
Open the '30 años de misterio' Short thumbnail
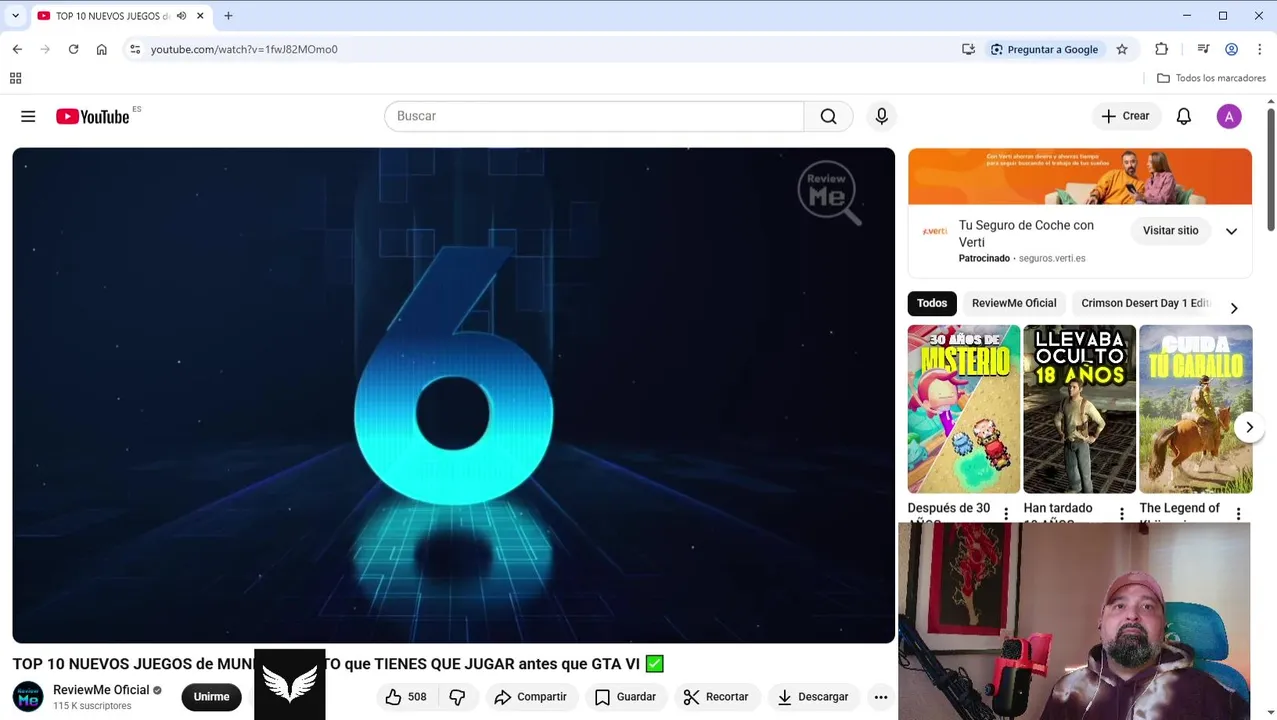(x=964, y=409)
